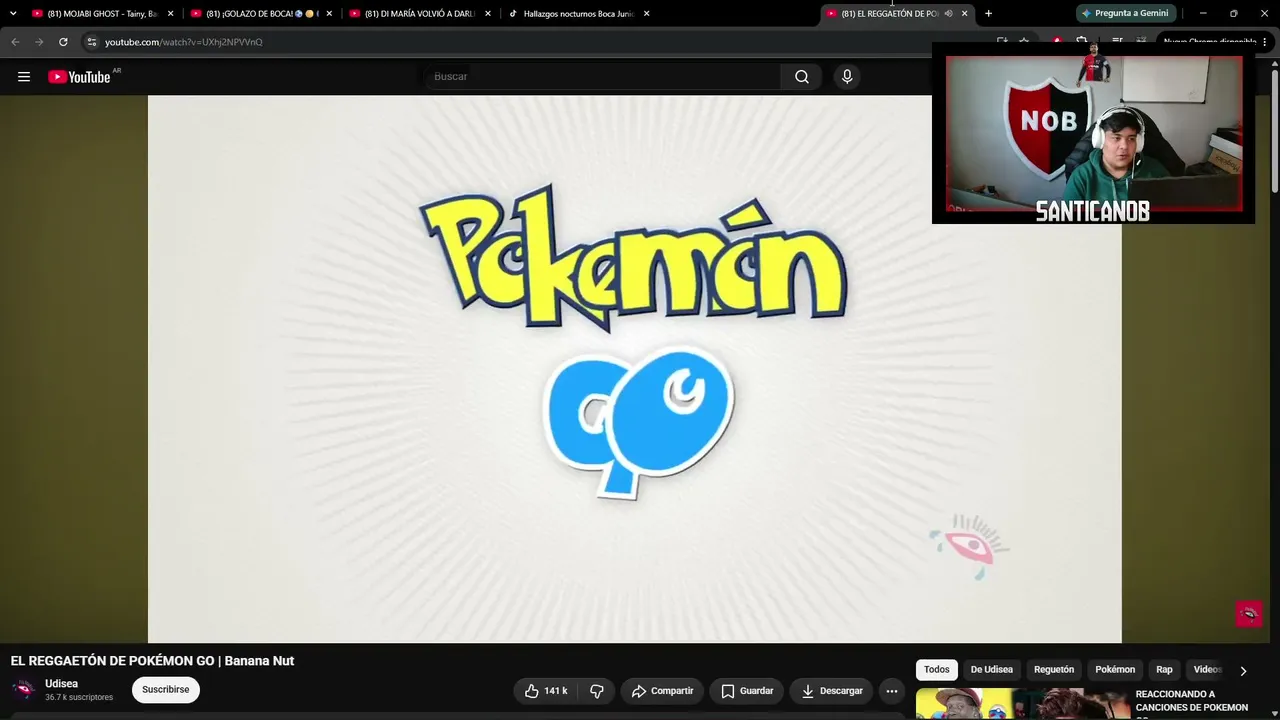Filter suggestions by Reguetón chip
The image size is (1280, 720).
click(1054, 670)
